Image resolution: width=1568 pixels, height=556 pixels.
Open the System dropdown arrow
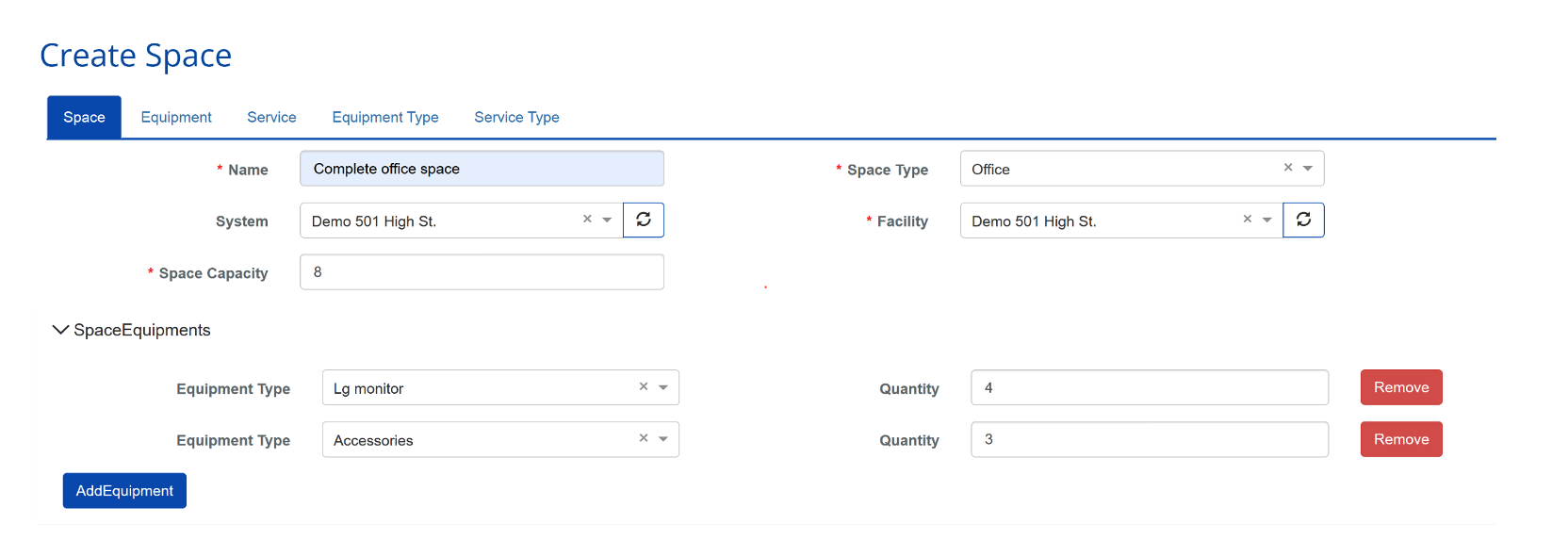[x=607, y=221]
